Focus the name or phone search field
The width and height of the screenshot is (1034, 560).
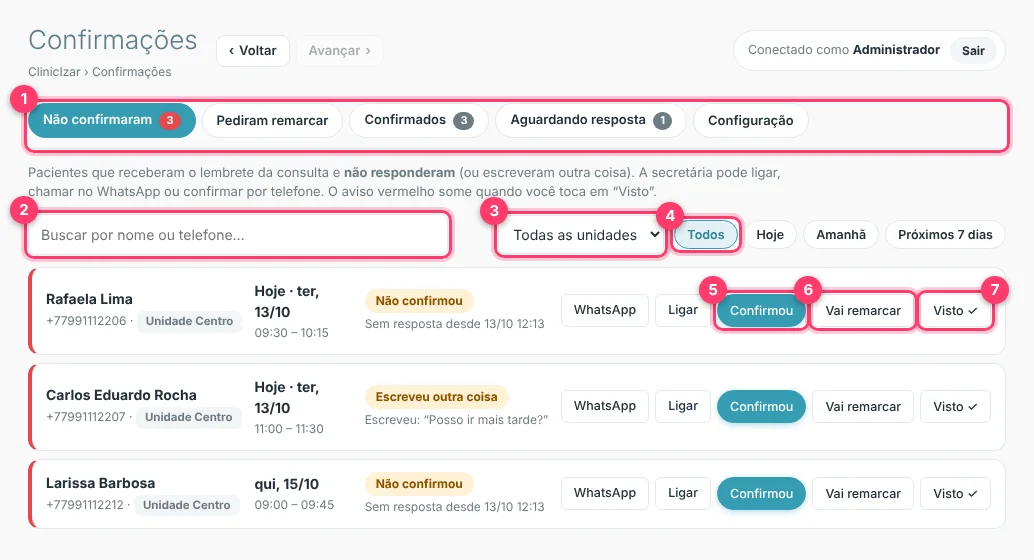coord(238,235)
